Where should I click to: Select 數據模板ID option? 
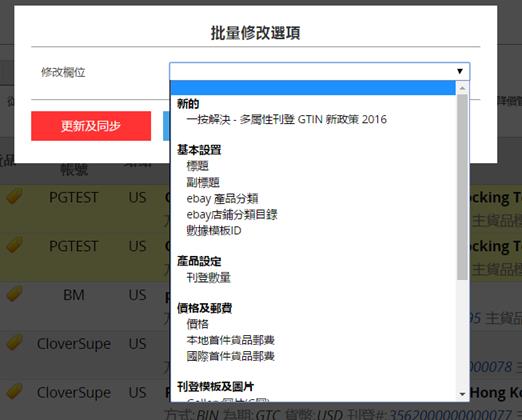[214, 230]
